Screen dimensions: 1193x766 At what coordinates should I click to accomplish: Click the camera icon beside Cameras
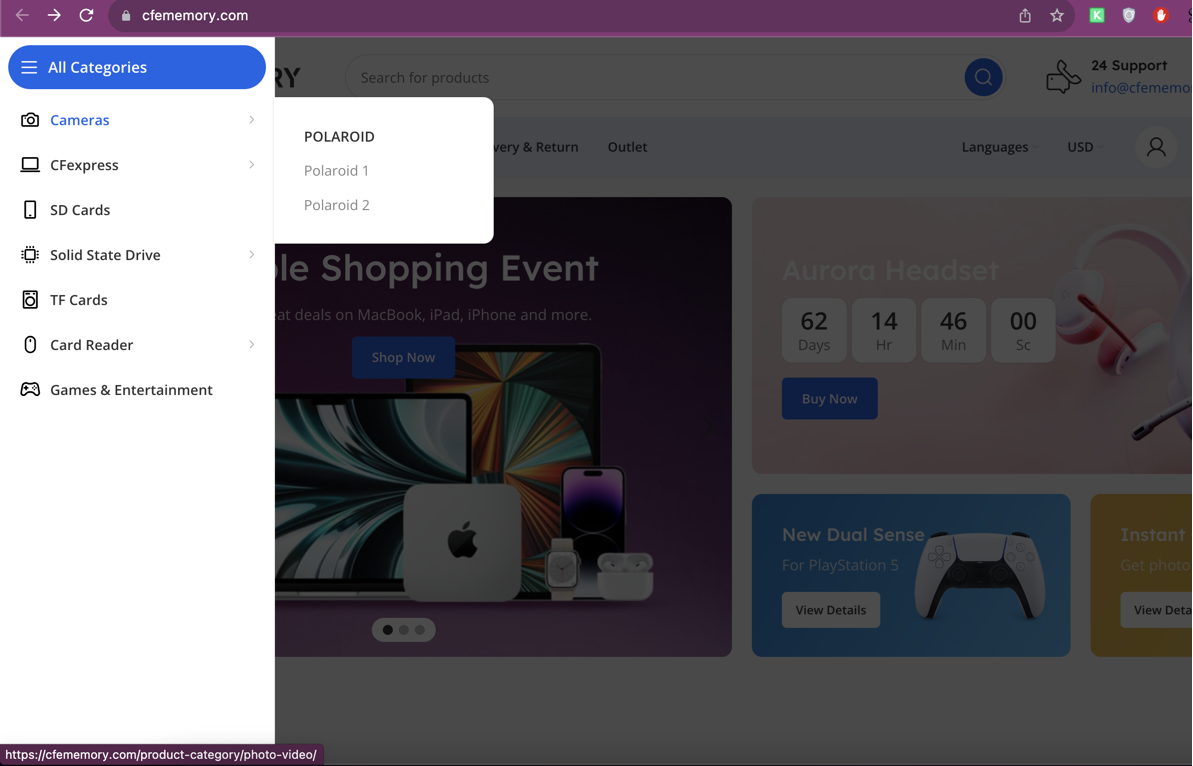[x=30, y=120]
